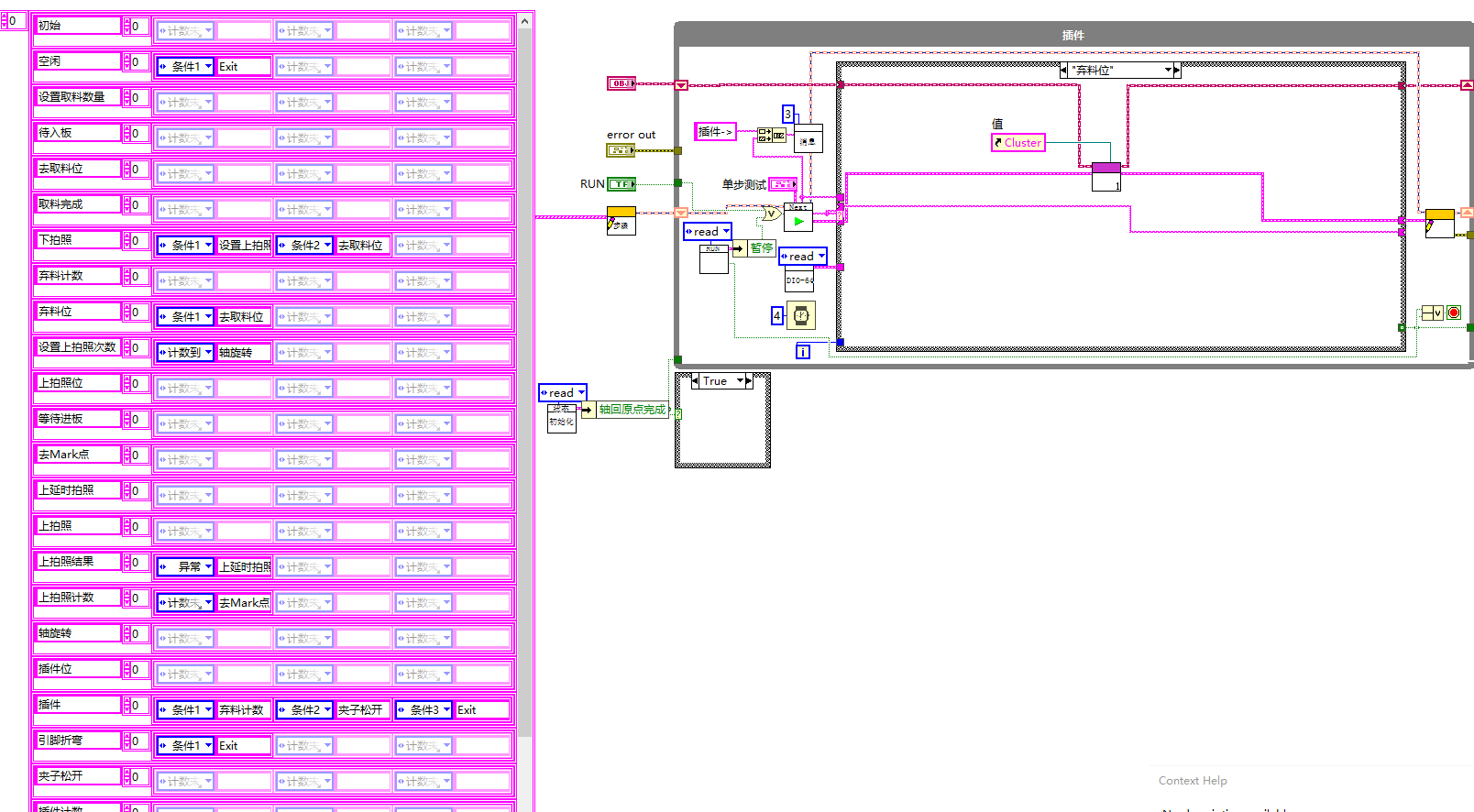
Task: Click the loop stop condition terminal
Action: 1454,313
